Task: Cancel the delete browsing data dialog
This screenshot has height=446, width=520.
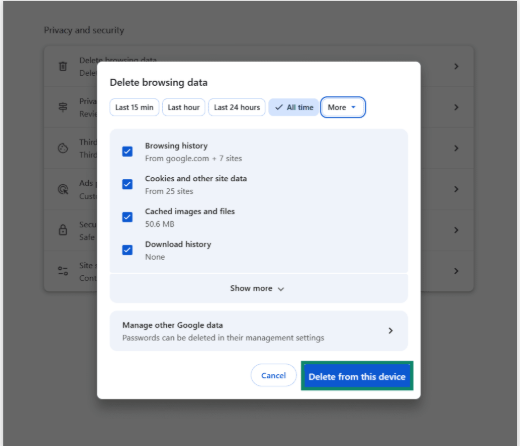Action: 274,375
